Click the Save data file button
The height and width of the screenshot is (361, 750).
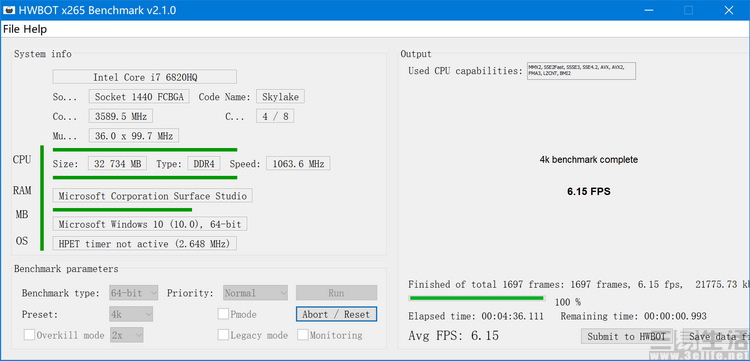click(716, 336)
